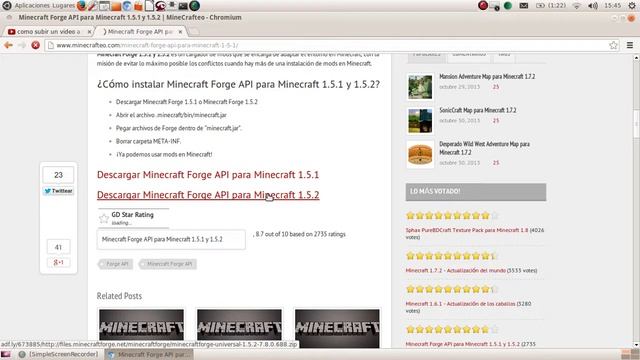640x360 pixels.
Task: Stop page loading with the red X button
Action: point(36,45)
